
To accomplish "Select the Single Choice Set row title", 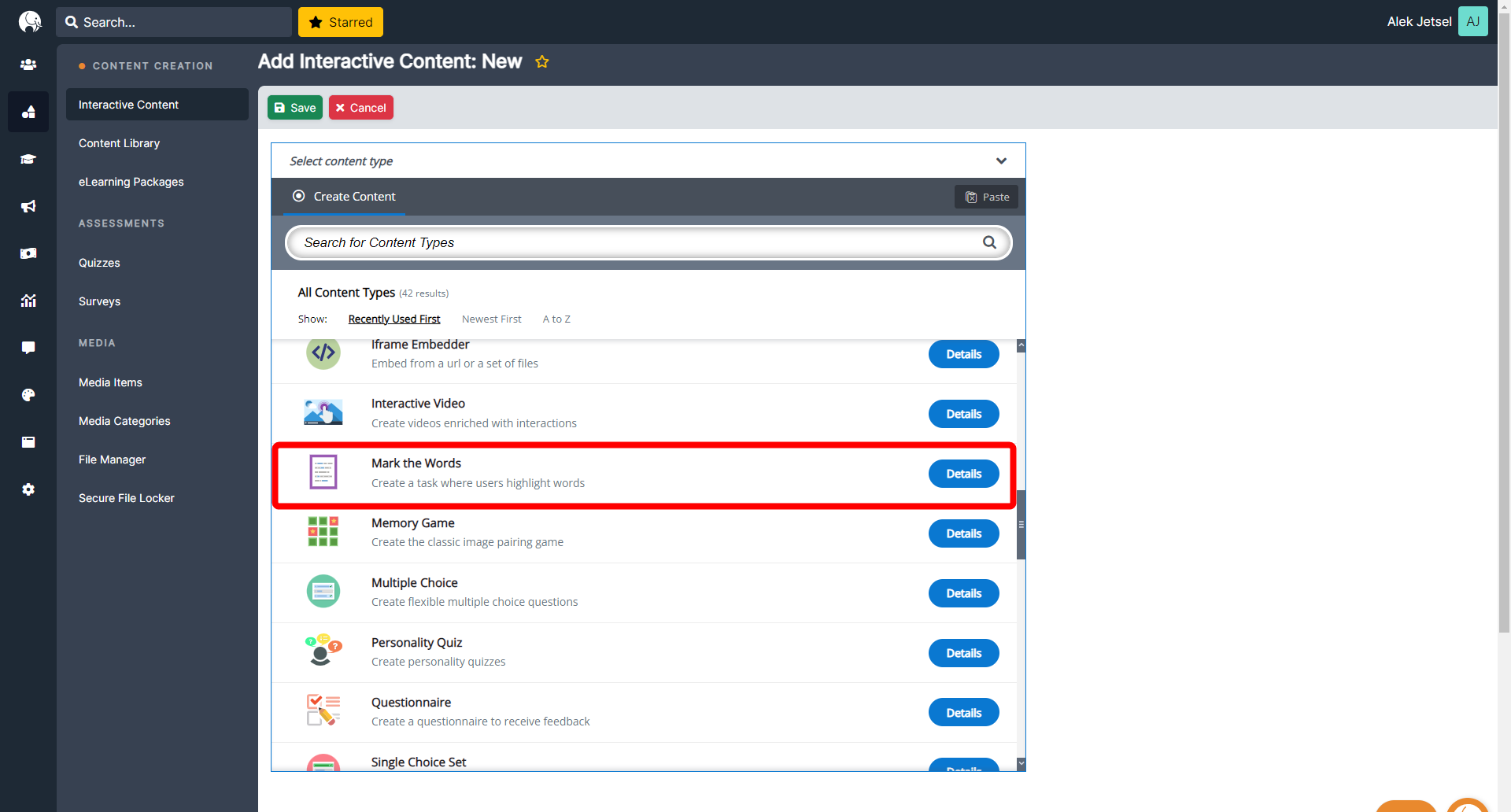I will 419,762.
